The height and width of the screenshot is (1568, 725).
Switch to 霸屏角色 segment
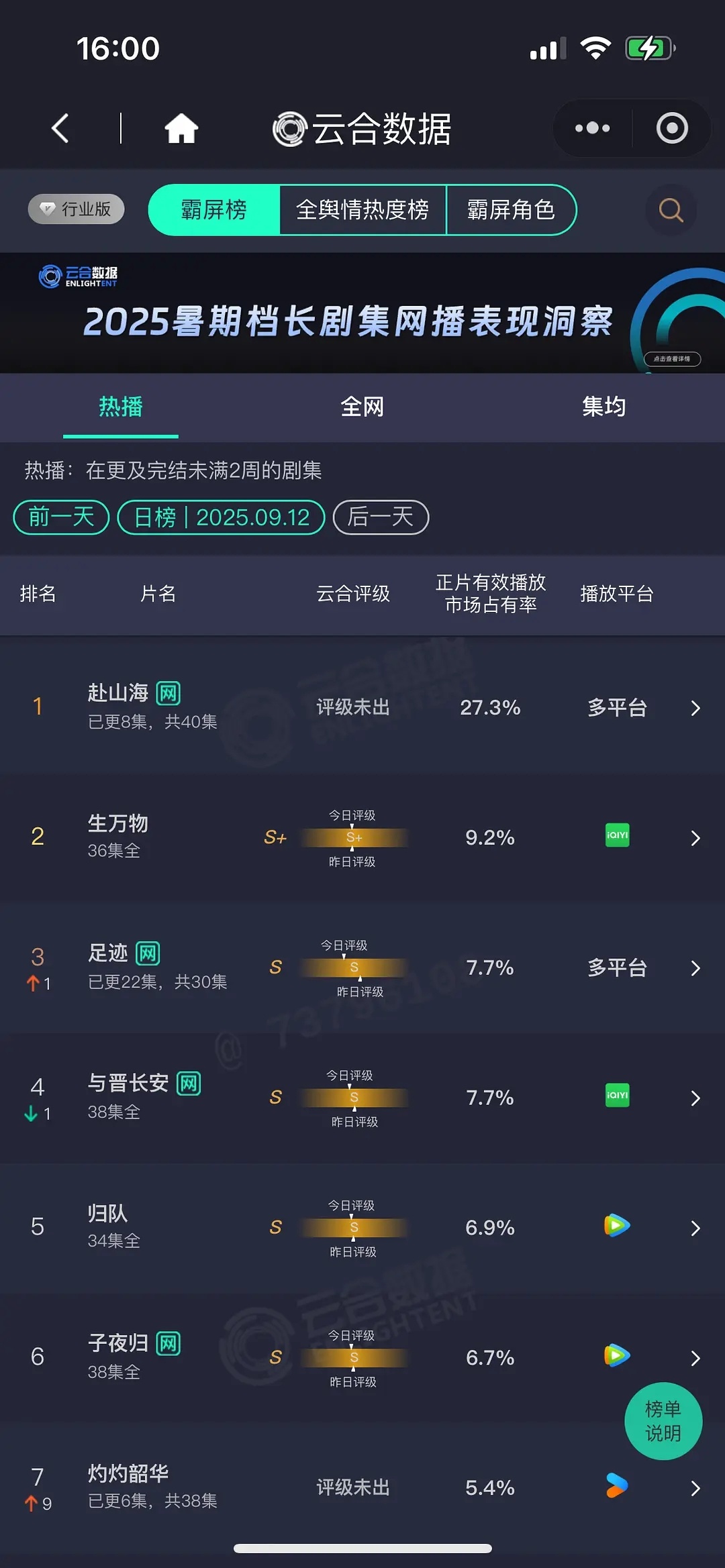pos(511,210)
